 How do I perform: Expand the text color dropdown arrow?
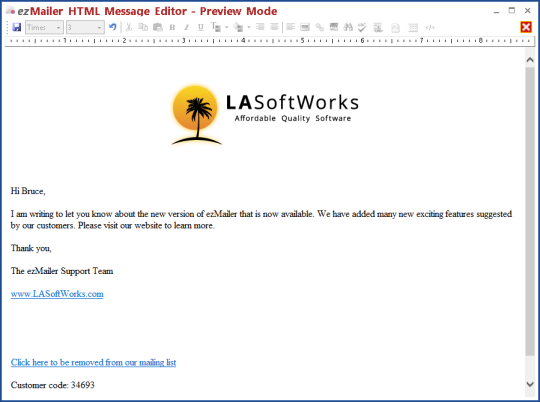227,27
